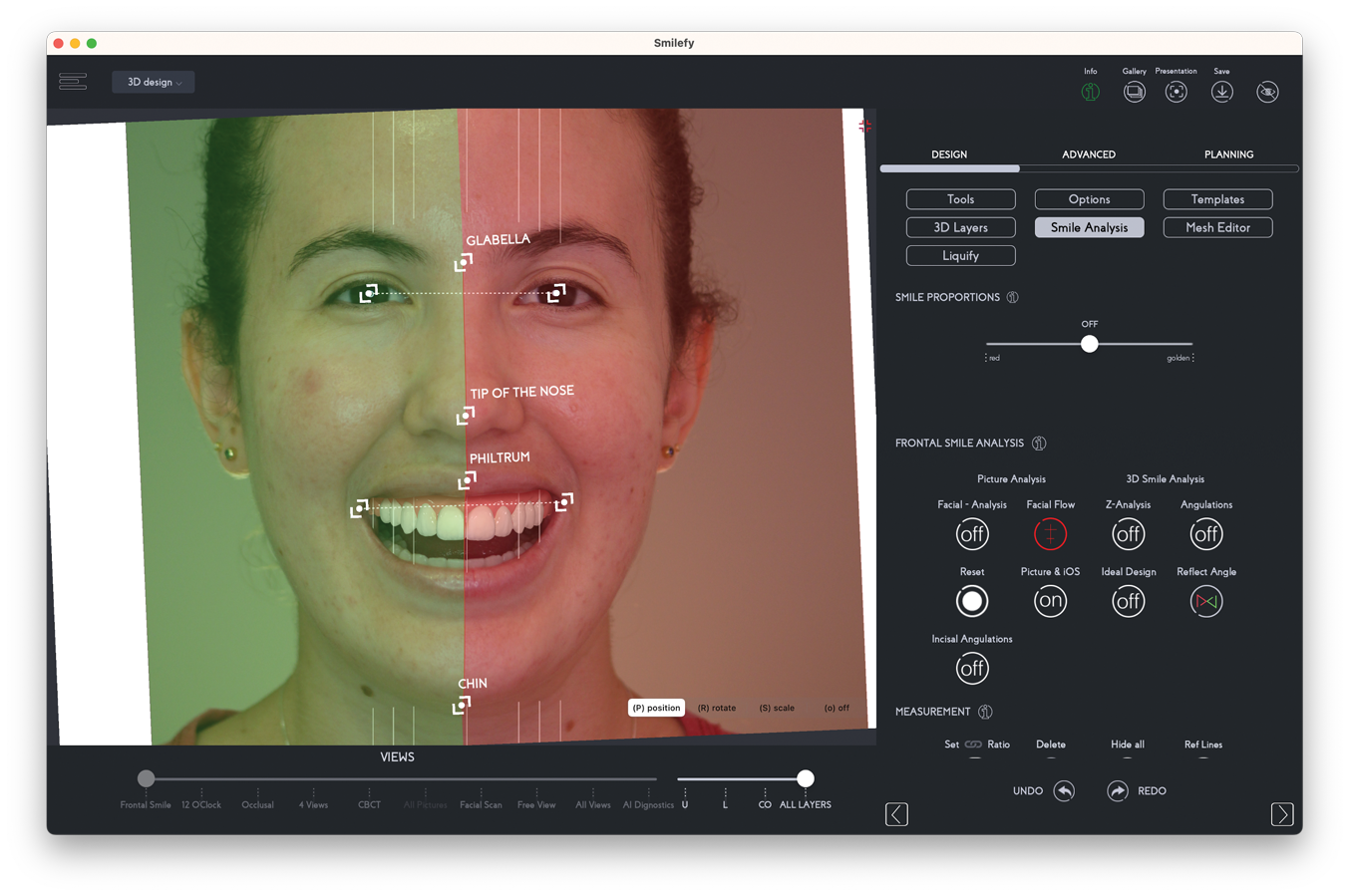The image size is (1349, 896).
Task: Expand panel with right chevron arrow
Action: 1282,814
